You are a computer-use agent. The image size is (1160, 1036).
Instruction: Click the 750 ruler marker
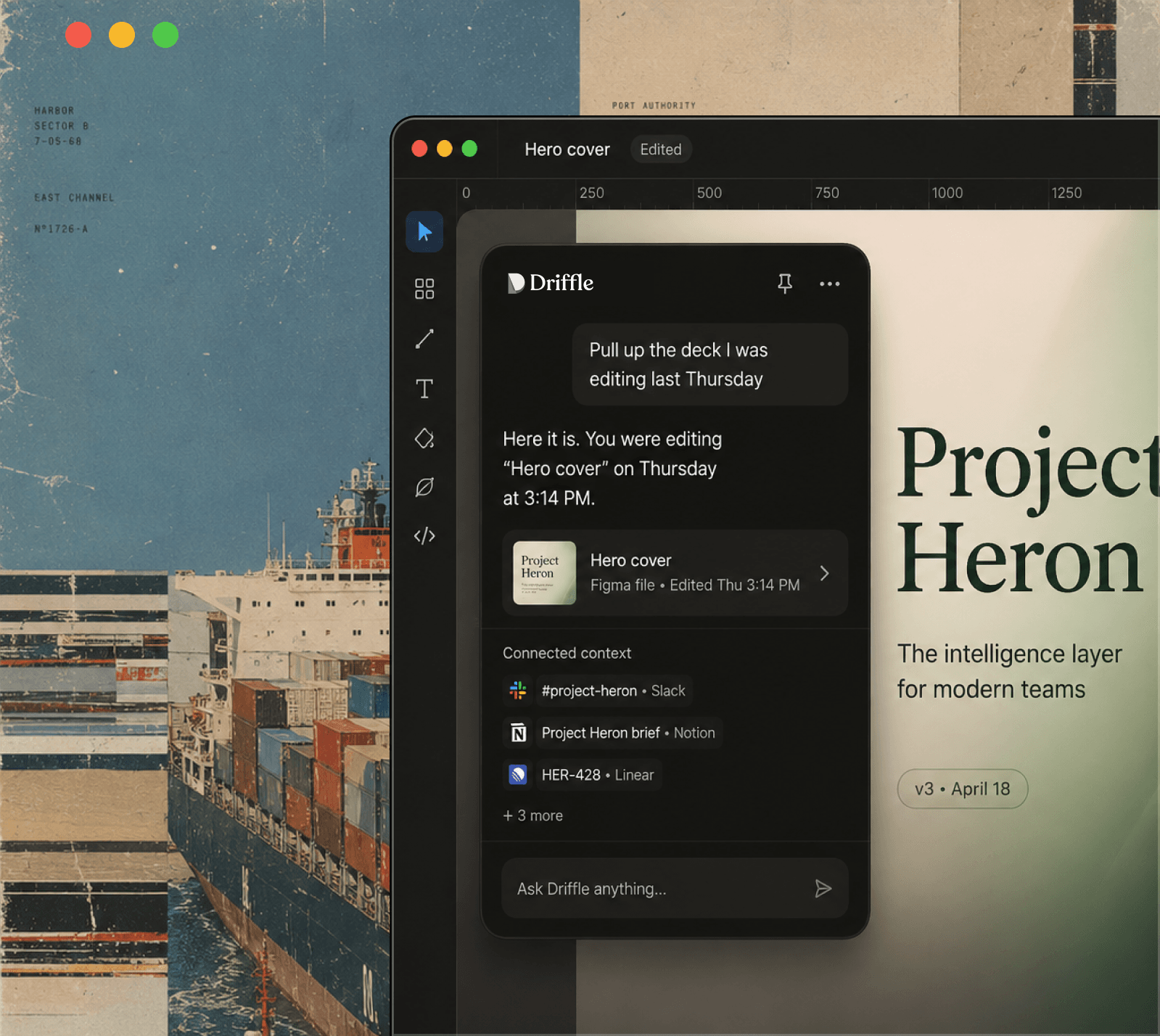(x=827, y=193)
